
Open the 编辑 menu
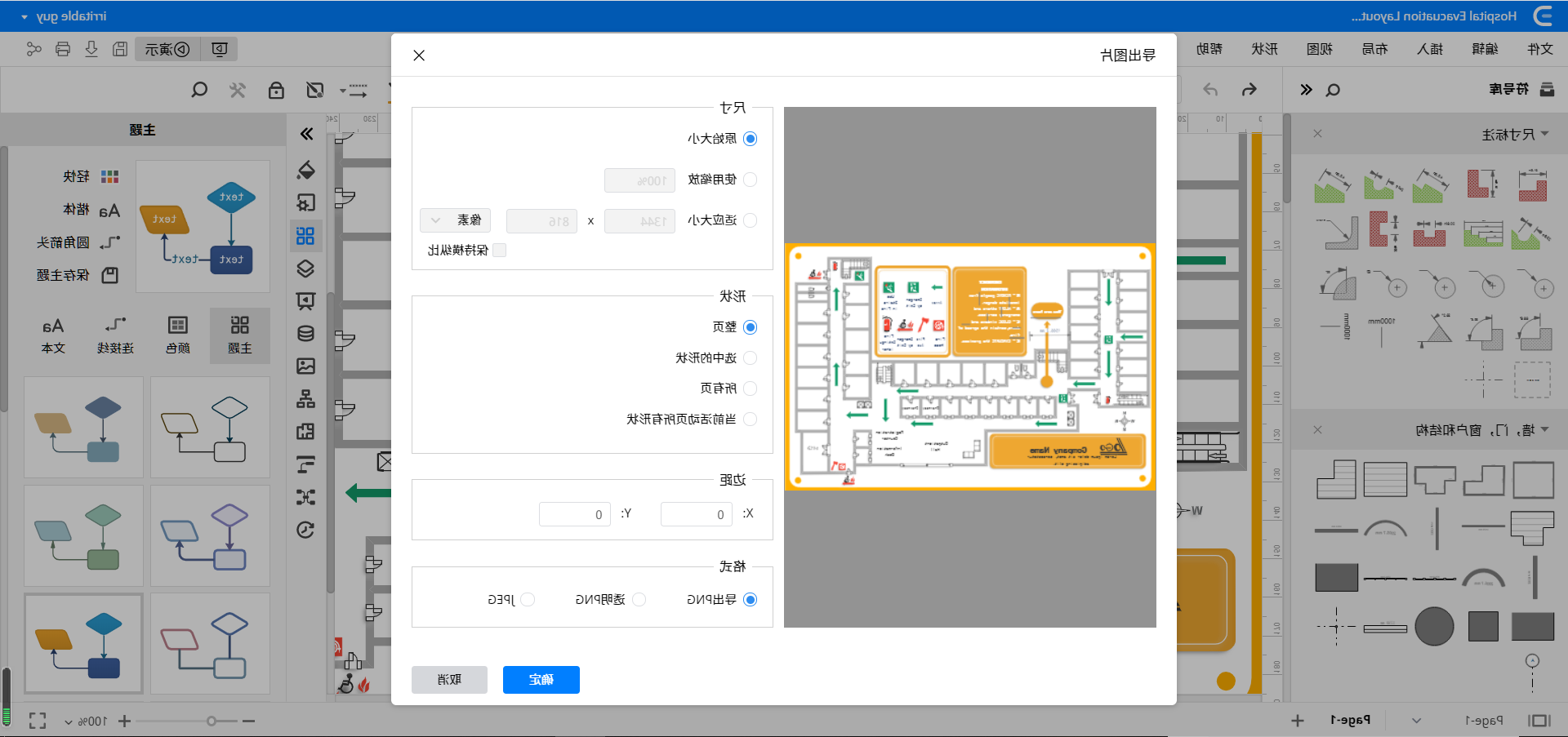pos(1485,49)
